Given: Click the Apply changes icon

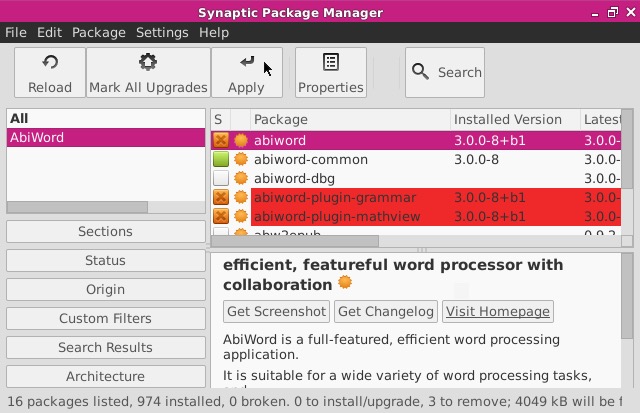Looking at the screenshot, I should (x=246, y=64).
